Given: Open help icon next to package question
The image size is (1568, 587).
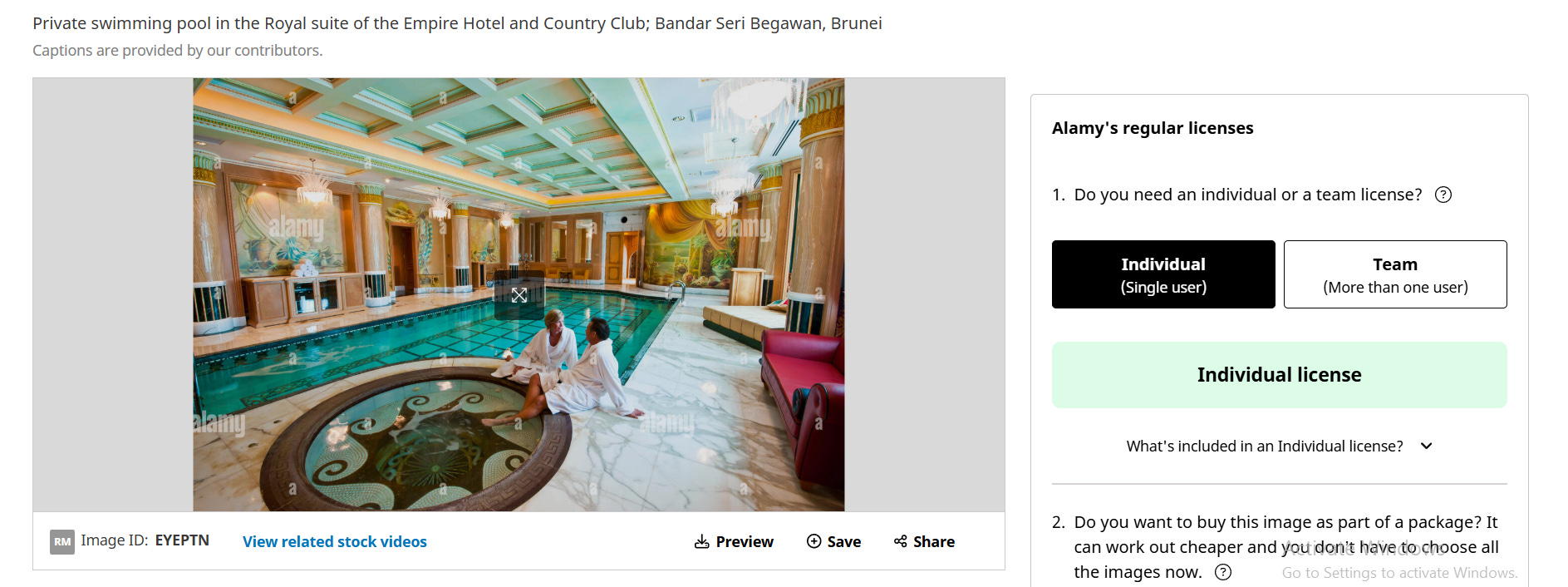Looking at the screenshot, I should point(1223,572).
